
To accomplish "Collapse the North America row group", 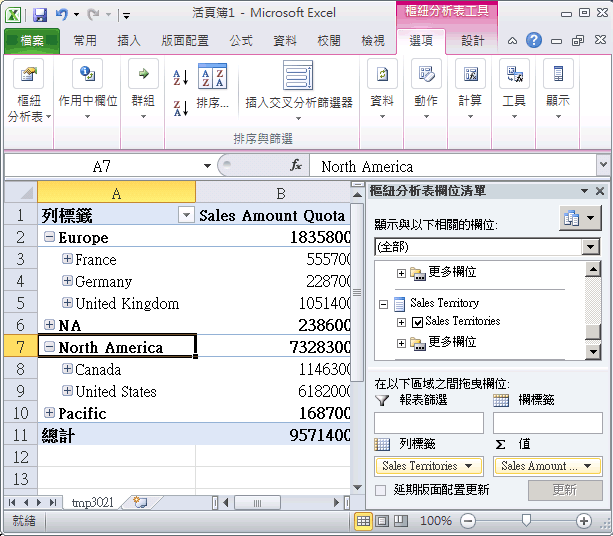I will click(49, 346).
